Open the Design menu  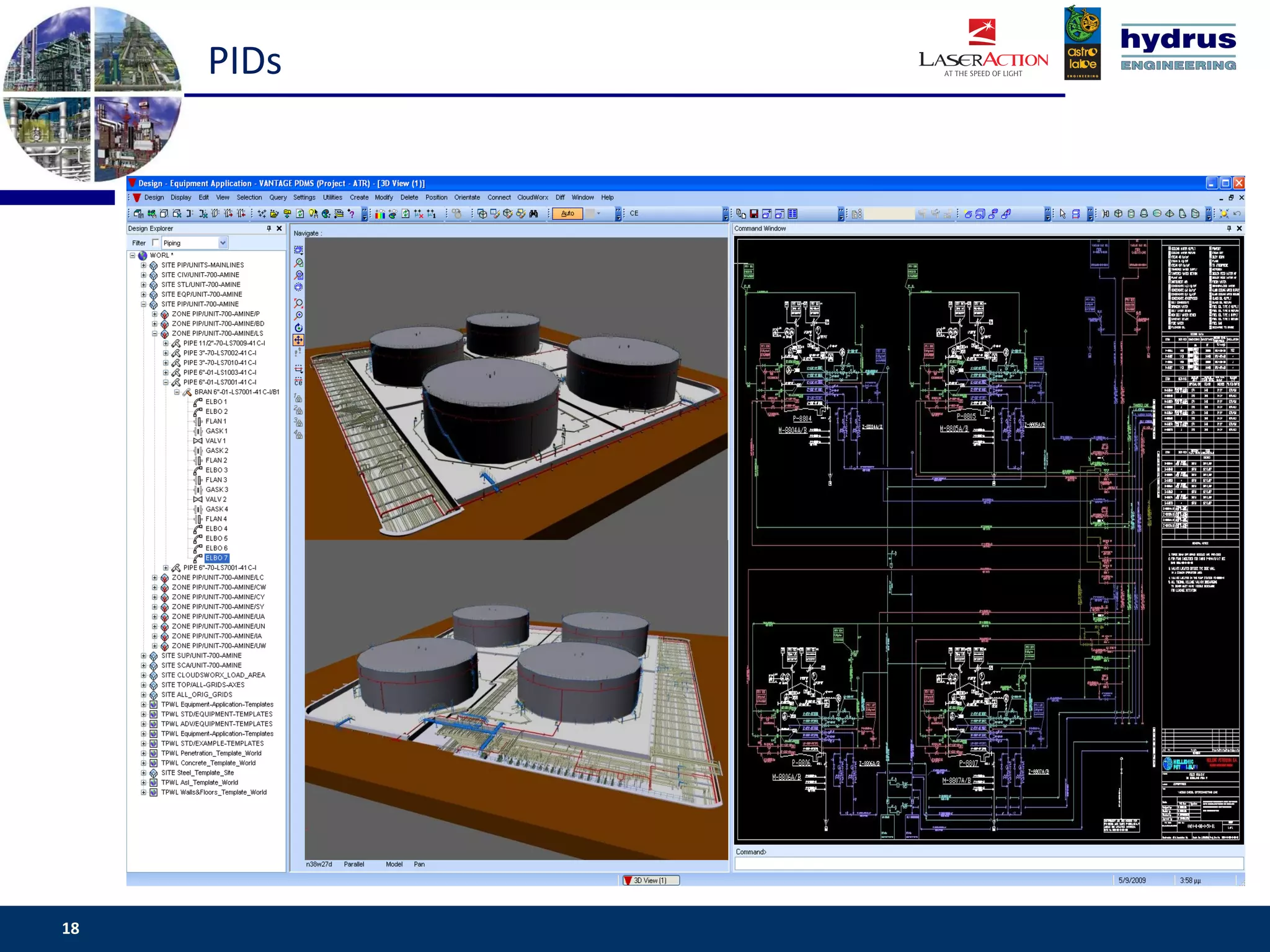click(x=154, y=198)
